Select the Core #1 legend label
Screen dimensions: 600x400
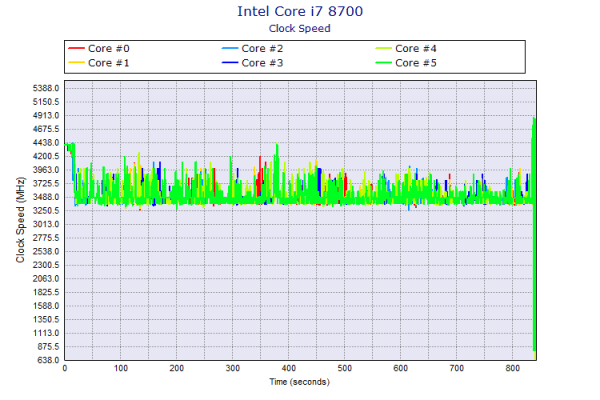(x=109, y=63)
